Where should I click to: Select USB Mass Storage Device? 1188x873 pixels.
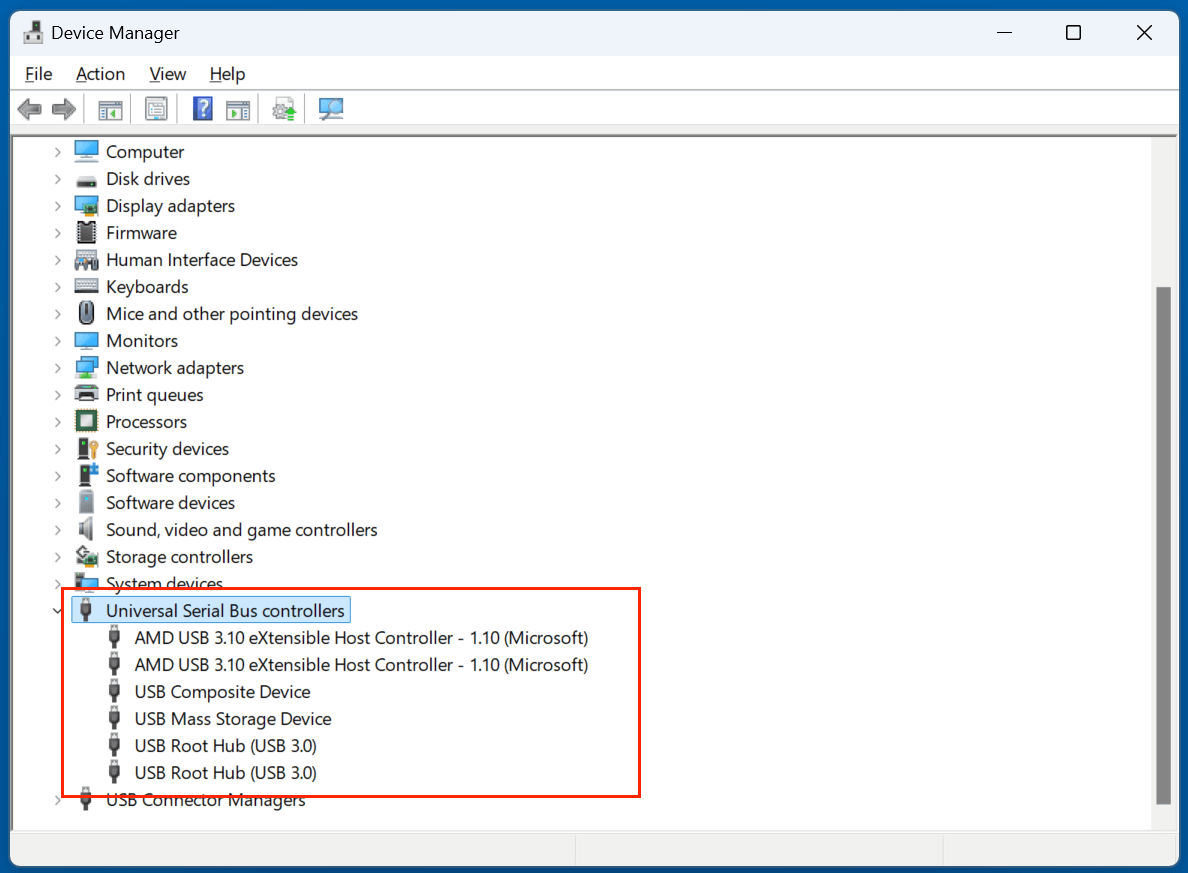pyautogui.click(x=232, y=718)
